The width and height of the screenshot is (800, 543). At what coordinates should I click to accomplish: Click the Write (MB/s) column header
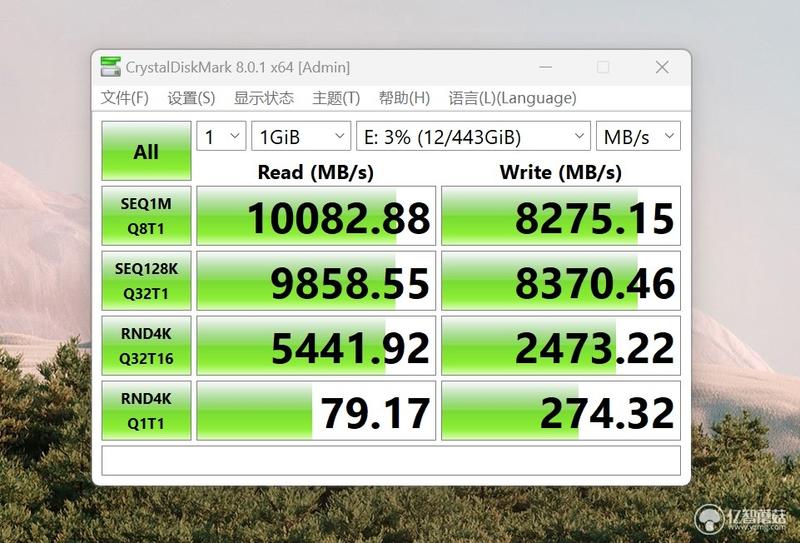(561, 172)
